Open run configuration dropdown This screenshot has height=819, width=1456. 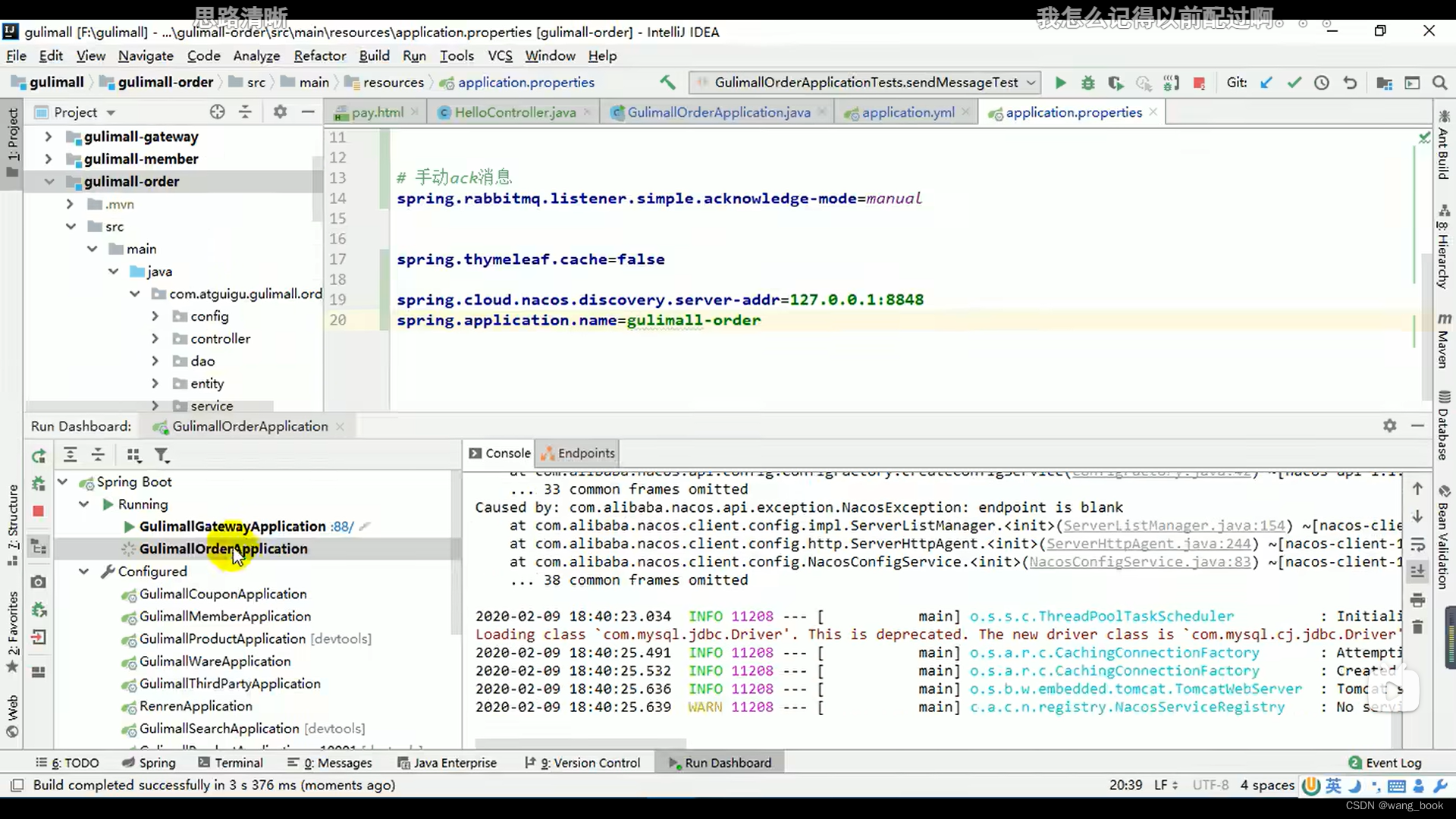(866, 82)
